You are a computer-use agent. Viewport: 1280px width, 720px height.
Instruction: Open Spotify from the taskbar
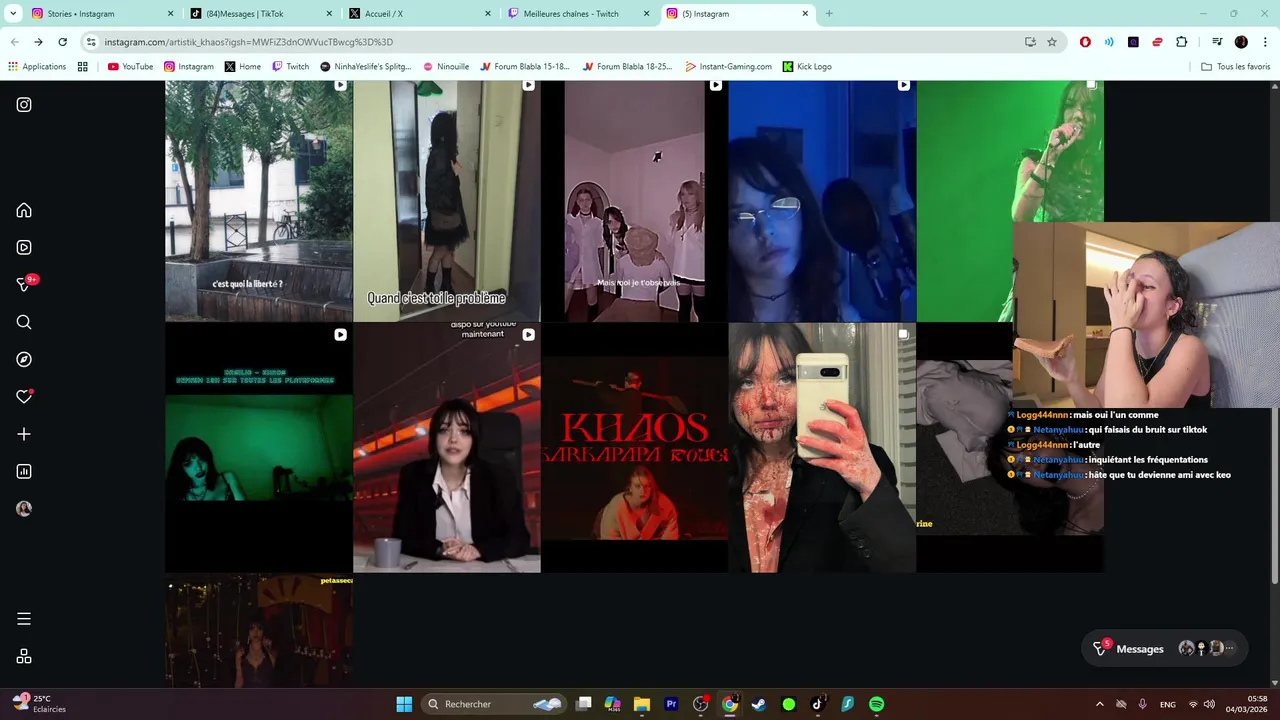[x=876, y=704]
